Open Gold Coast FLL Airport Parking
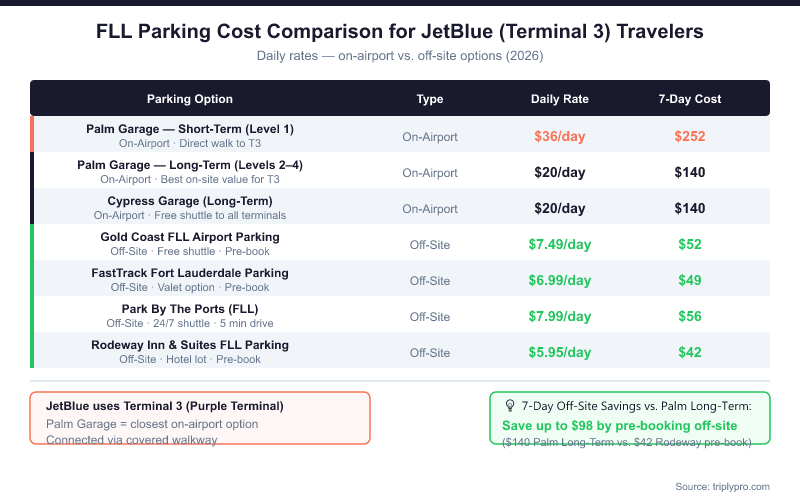The width and height of the screenshot is (800, 500). [190, 237]
